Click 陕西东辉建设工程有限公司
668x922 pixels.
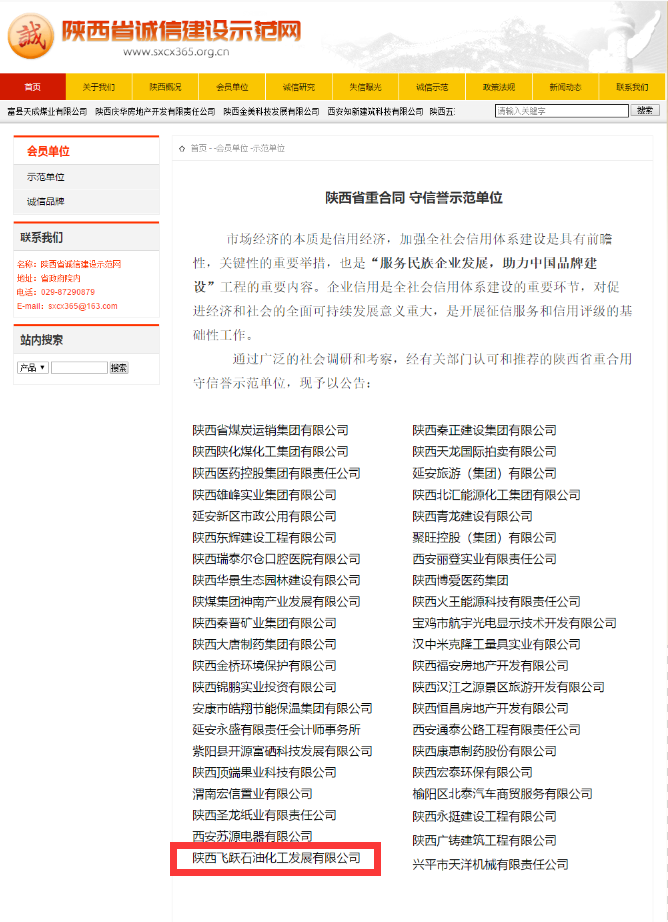[x=265, y=537]
